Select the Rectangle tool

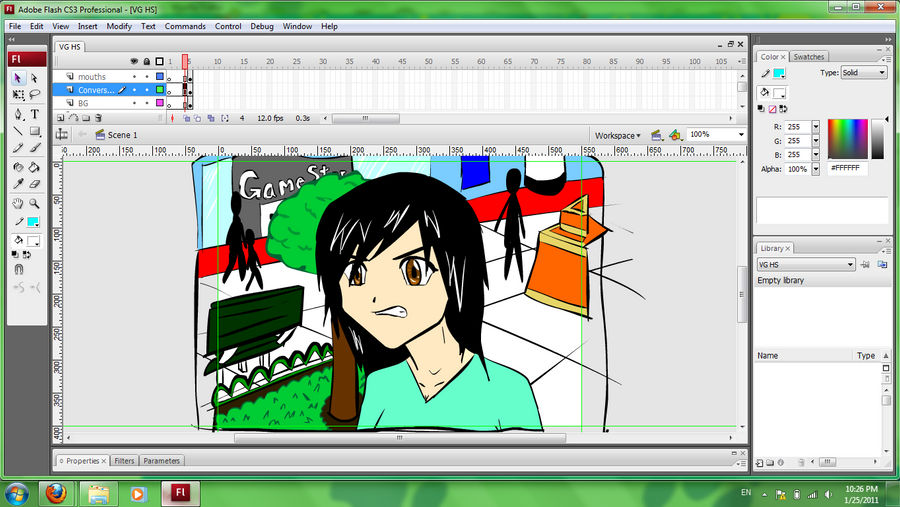34,131
